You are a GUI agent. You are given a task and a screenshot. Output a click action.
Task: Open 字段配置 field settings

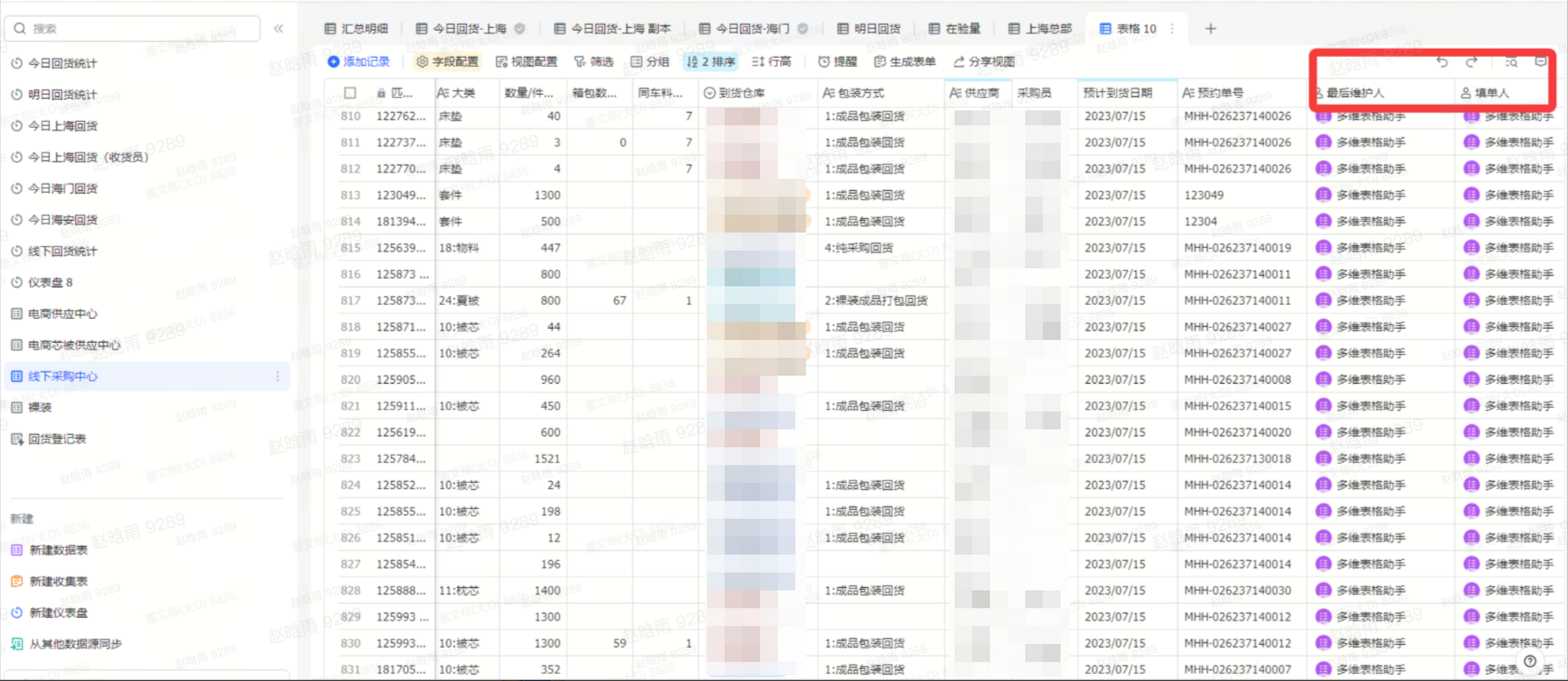448,61
